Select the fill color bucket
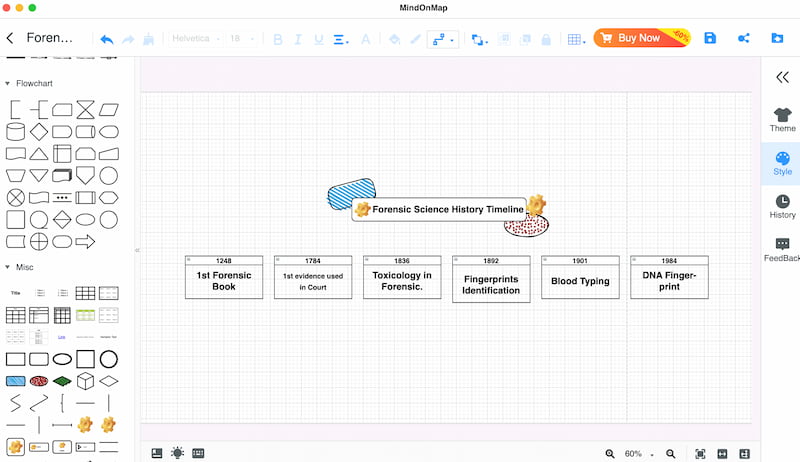The image size is (800, 462). (x=394, y=39)
